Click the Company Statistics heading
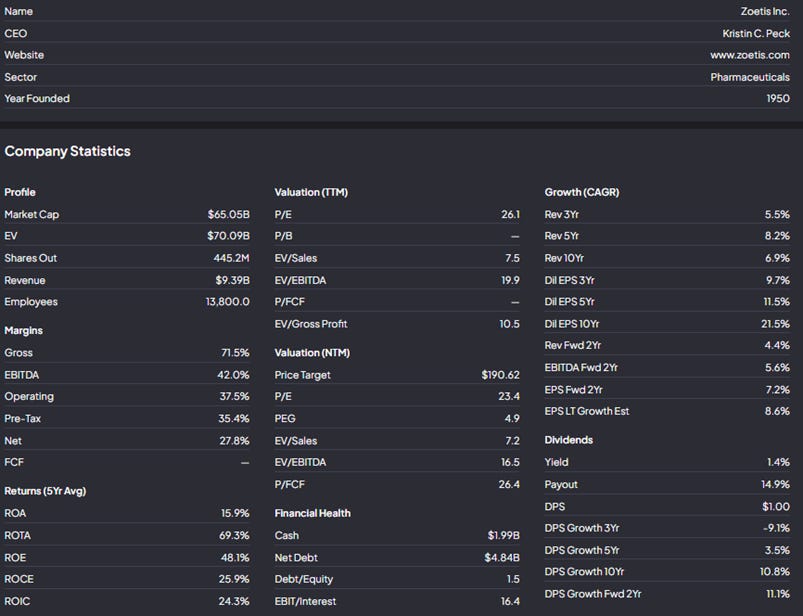This screenshot has height=616, width=803. tap(68, 151)
